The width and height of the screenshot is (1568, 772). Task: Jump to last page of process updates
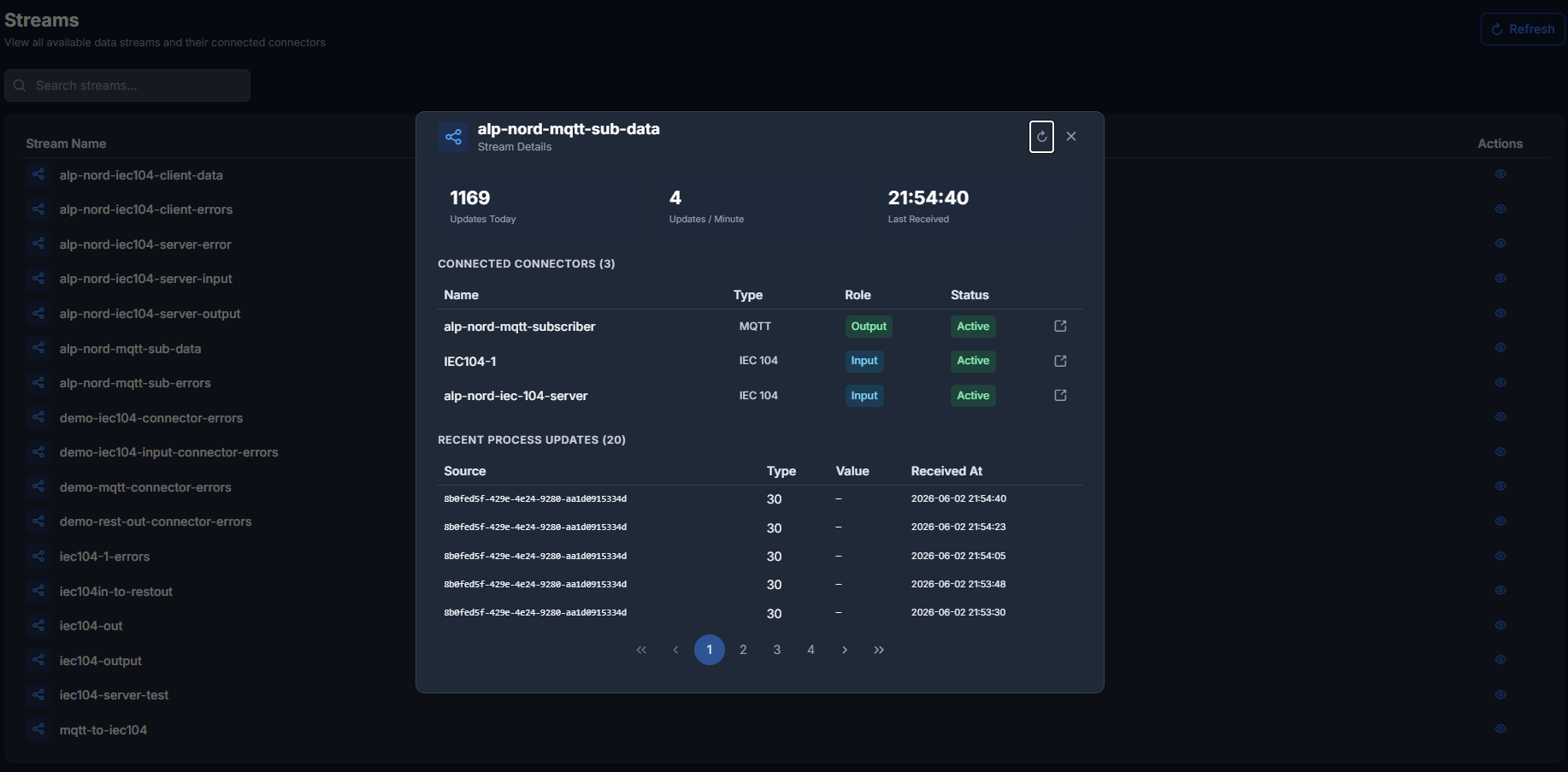coord(879,650)
